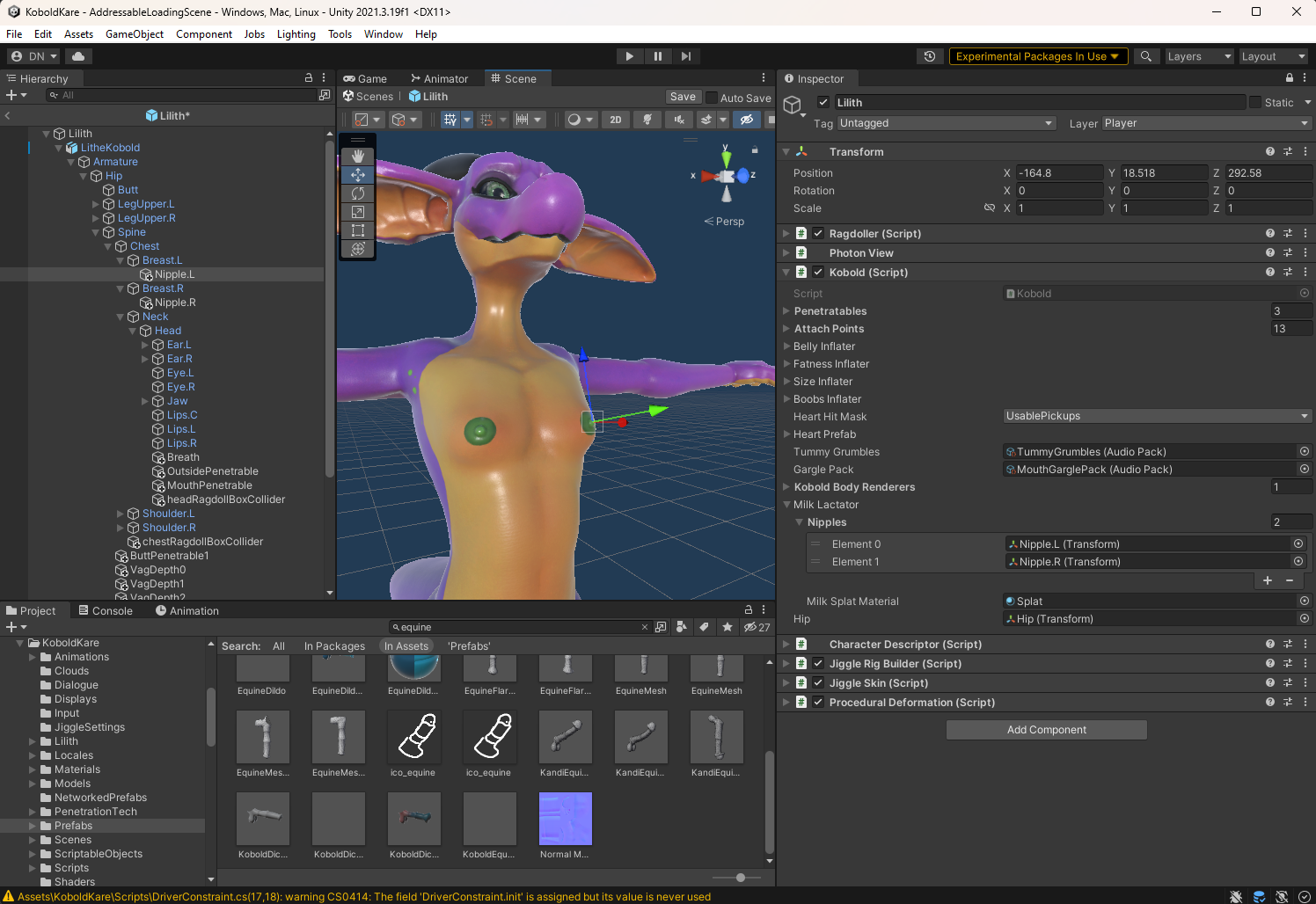Open the Lighting menu
The image size is (1316, 904).
point(296,34)
